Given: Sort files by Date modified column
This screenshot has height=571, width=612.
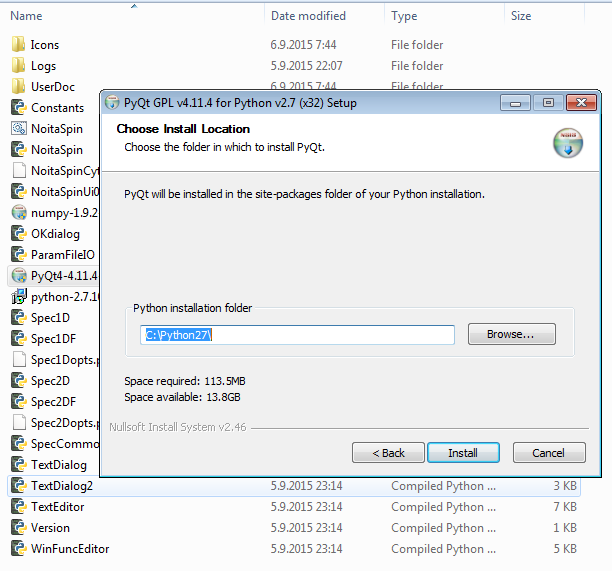Looking at the screenshot, I should pos(308,16).
